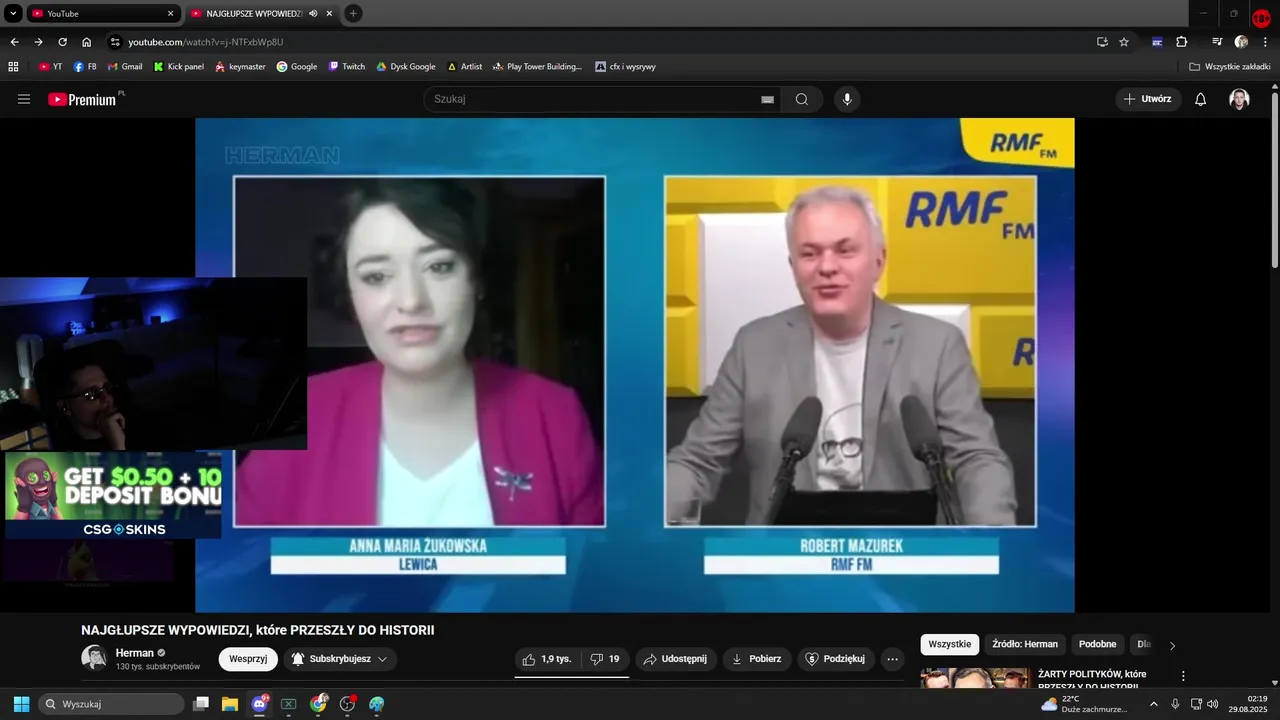Like the video (1,9 tys.)
The image size is (1280, 720).
click(x=546, y=659)
